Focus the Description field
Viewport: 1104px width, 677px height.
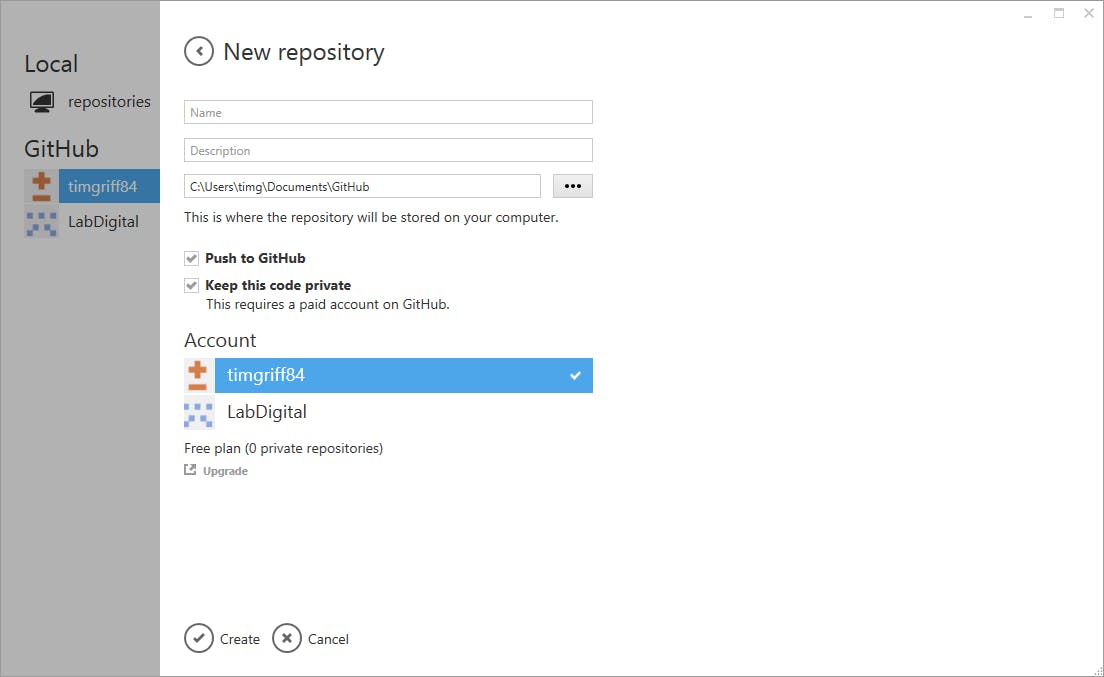pos(388,150)
